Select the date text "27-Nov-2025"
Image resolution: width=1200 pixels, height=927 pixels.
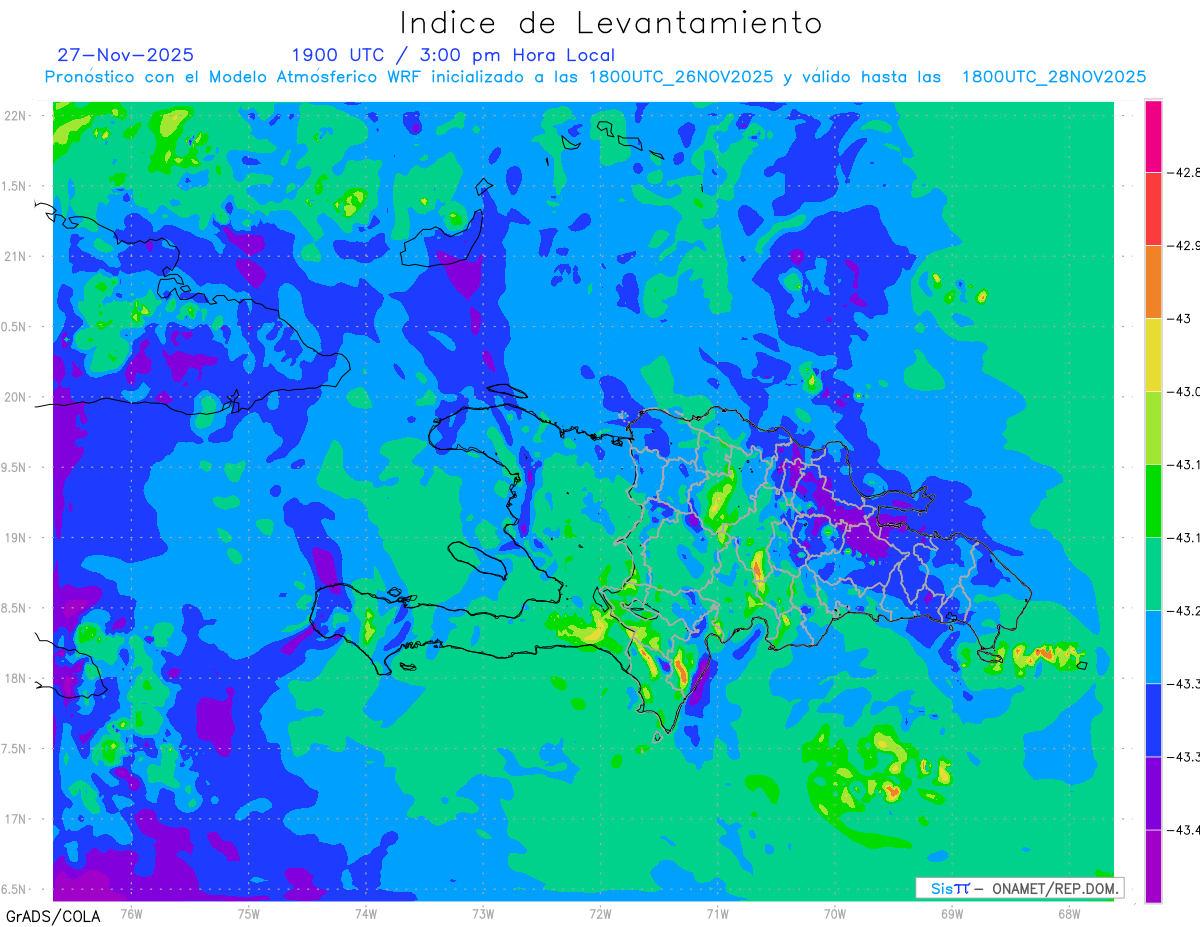coord(126,55)
